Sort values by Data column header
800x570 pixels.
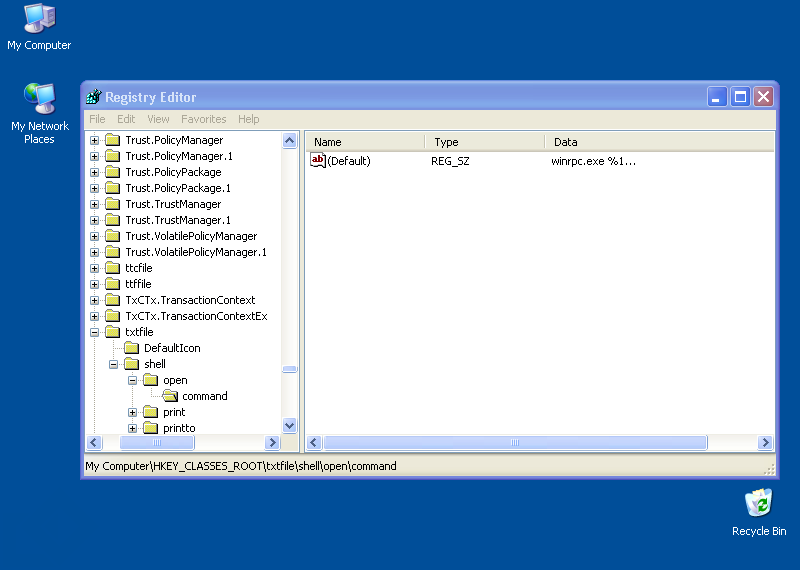tap(659, 142)
